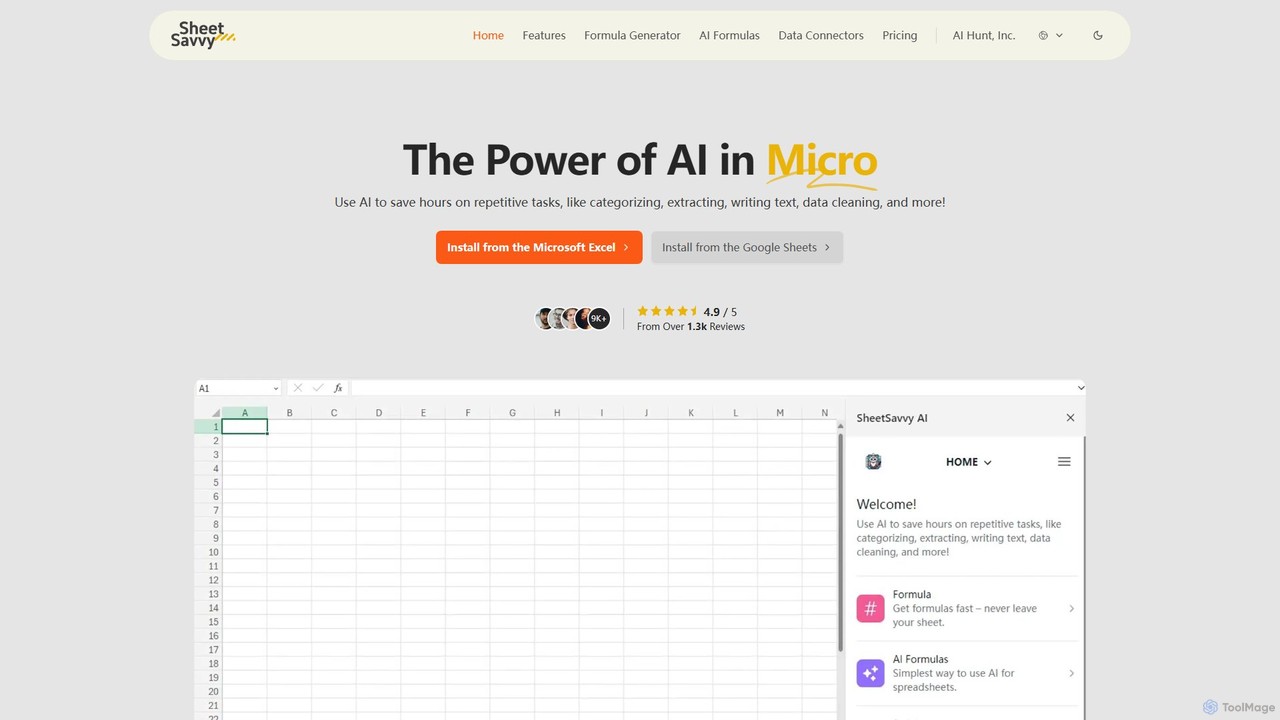Click the SheetSavvy AI panel title

tap(892, 418)
